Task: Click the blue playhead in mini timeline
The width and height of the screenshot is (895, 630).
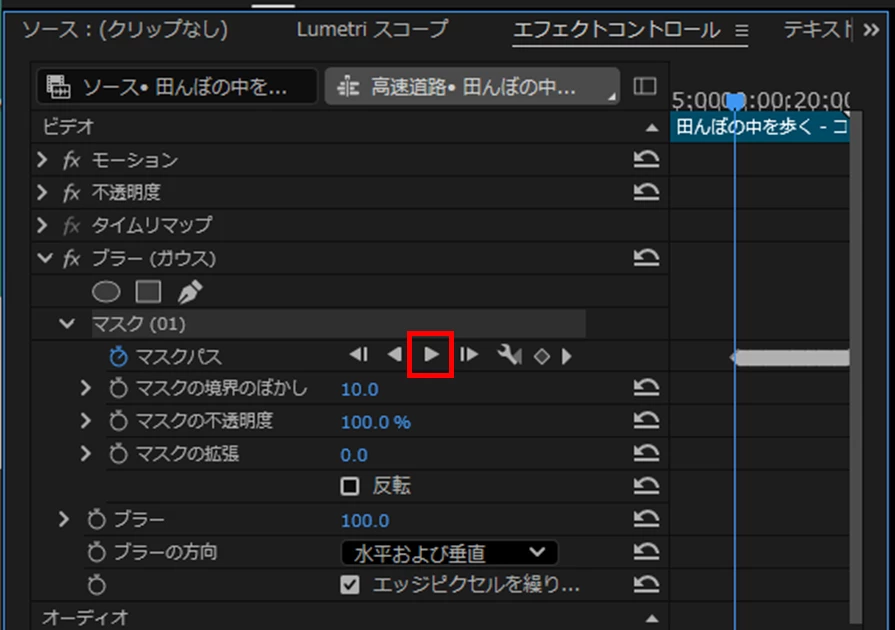Action: [735, 102]
